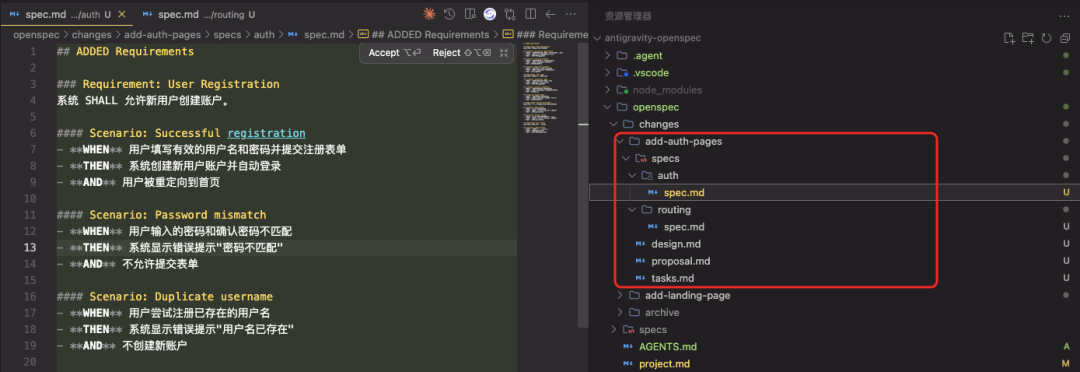This screenshot has height=372, width=1080.
Task: Open the markdown preview to the side
Action: tap(470, 14)
